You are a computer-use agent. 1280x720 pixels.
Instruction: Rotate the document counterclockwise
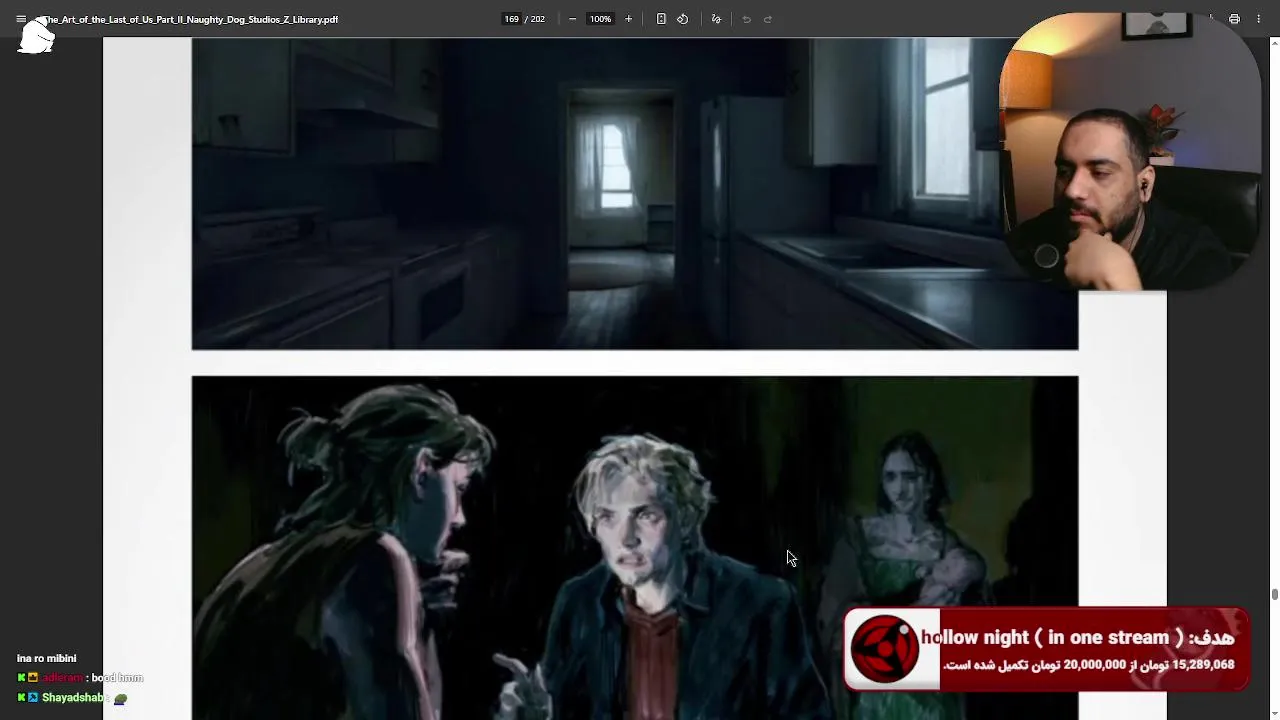(683, 19)
